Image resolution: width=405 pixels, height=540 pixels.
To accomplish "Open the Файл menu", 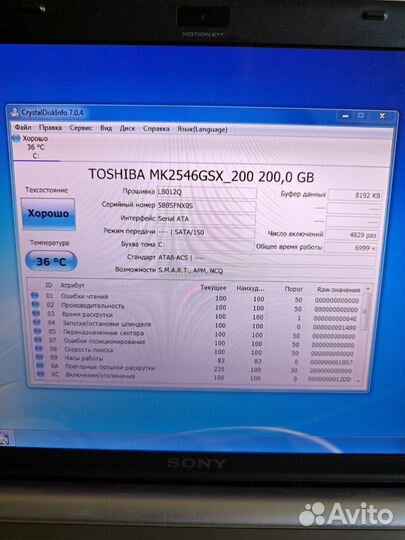I will (23, 127).
